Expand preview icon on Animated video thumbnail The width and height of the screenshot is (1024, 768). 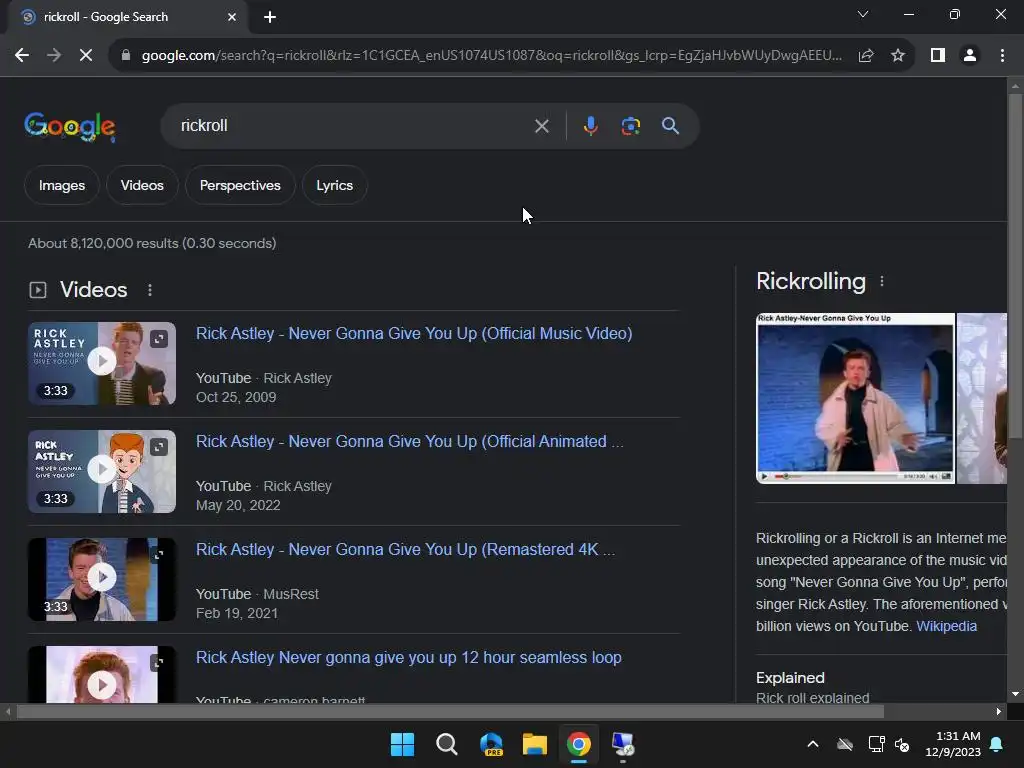159,447
